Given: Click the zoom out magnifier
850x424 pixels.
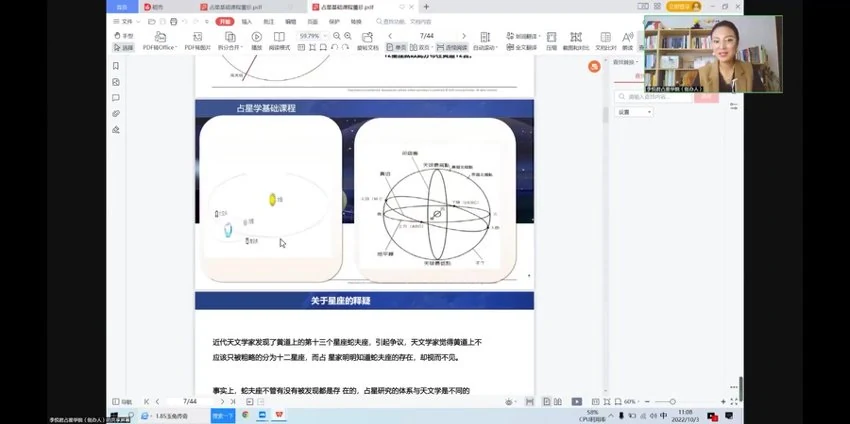Looking at the screenshot, I should [x=337, y=36].
